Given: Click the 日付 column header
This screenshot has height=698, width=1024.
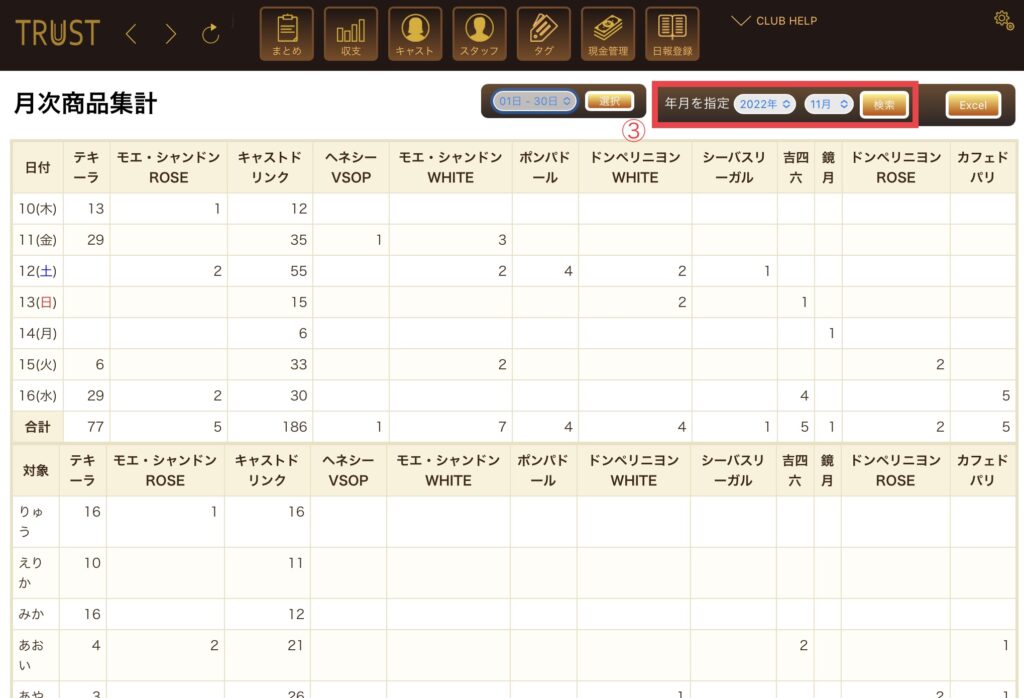Looking at the screenshot, I should click(37, 167).
